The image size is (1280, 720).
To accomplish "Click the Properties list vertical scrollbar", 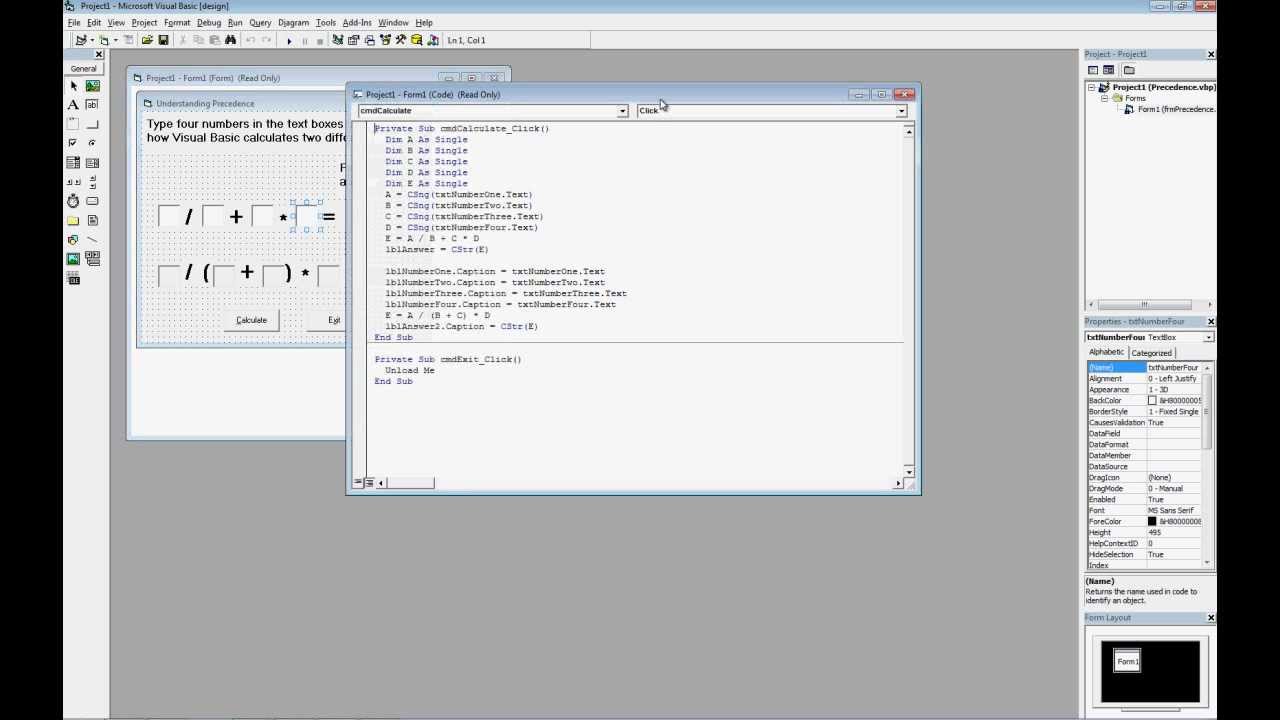I will [x=1208, y=465].
